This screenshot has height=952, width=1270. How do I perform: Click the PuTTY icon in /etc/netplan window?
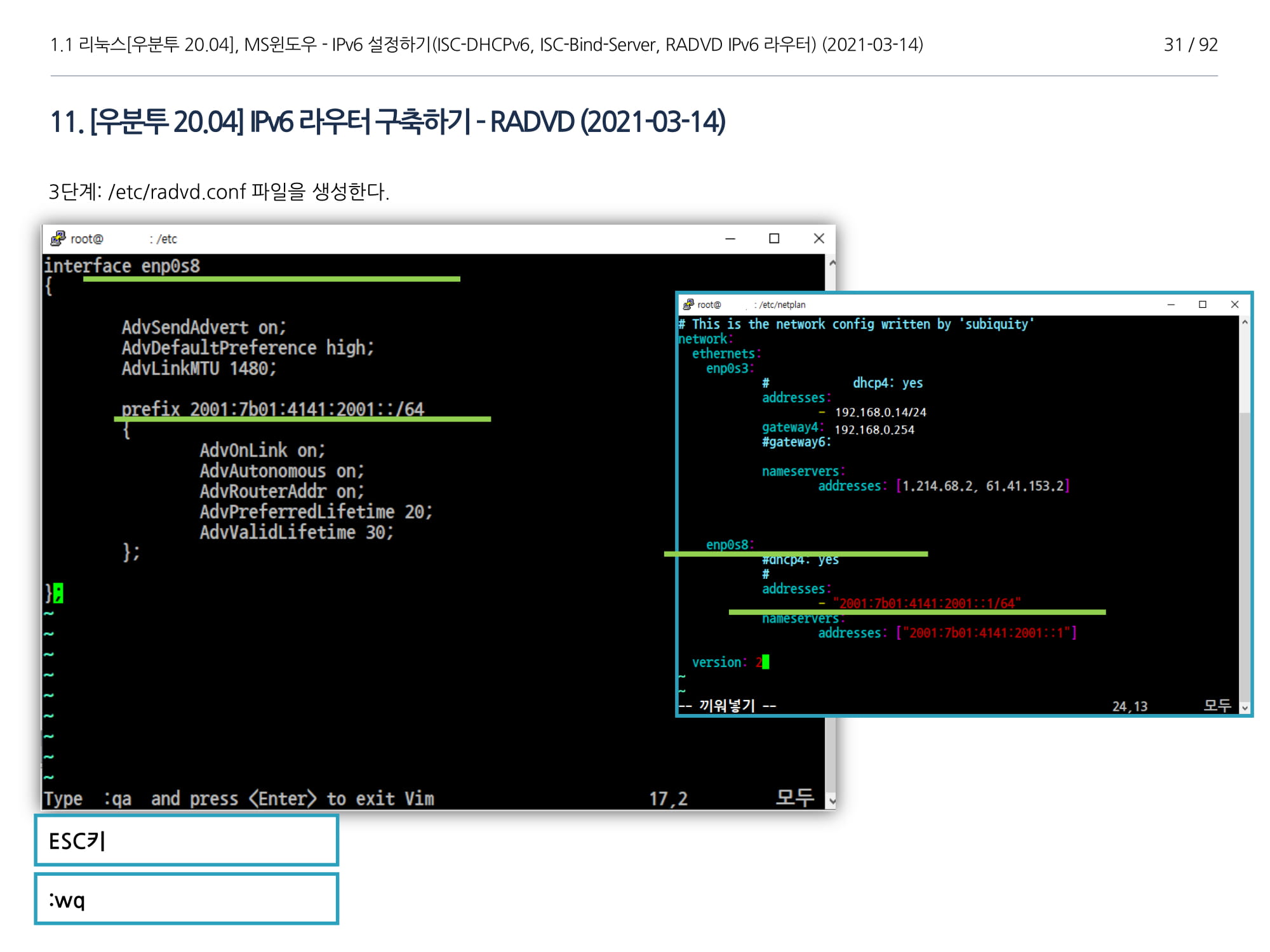pyautogui.click(x=688, y=305)
